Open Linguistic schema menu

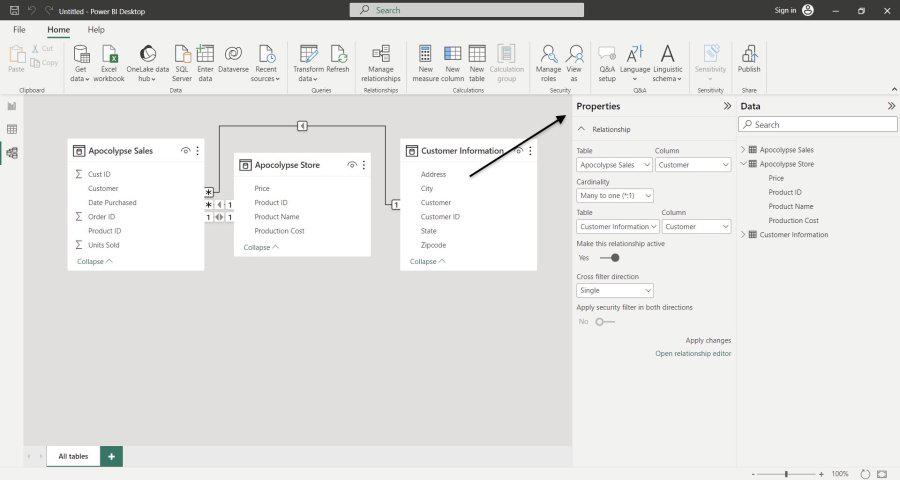click(668, 63)
